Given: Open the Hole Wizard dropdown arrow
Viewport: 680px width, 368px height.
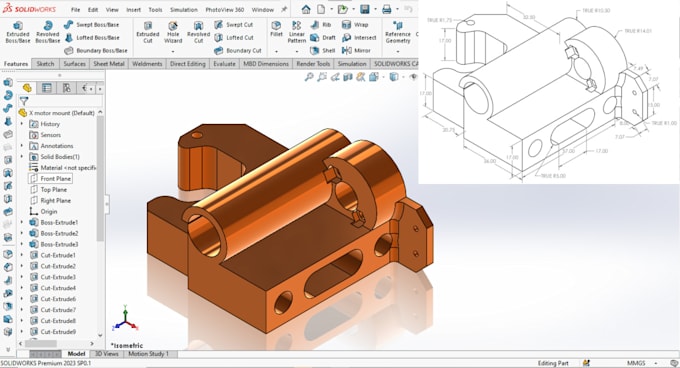Looking at the screenshot, I should tap(173, 52).
